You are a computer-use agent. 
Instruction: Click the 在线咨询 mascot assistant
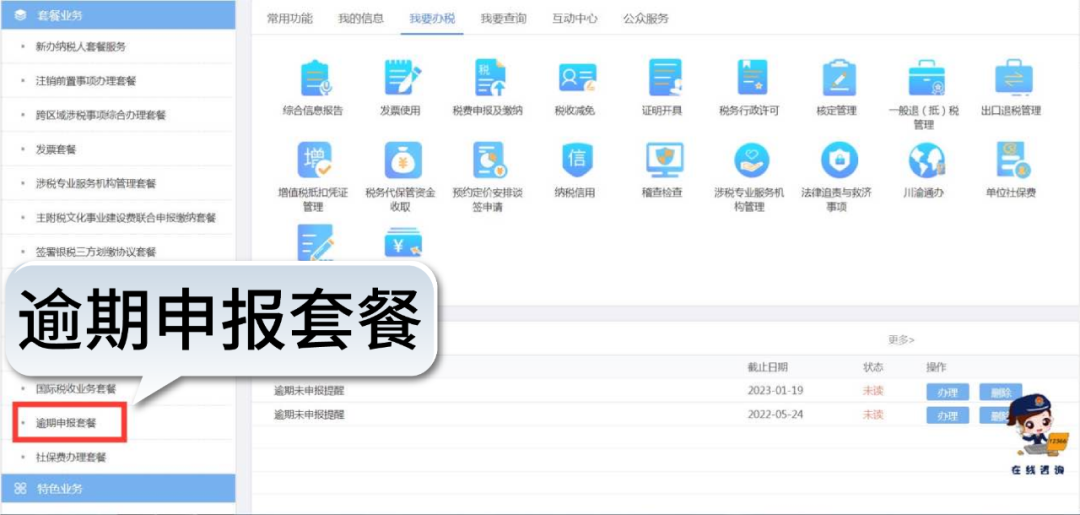tap(1037, 435)
